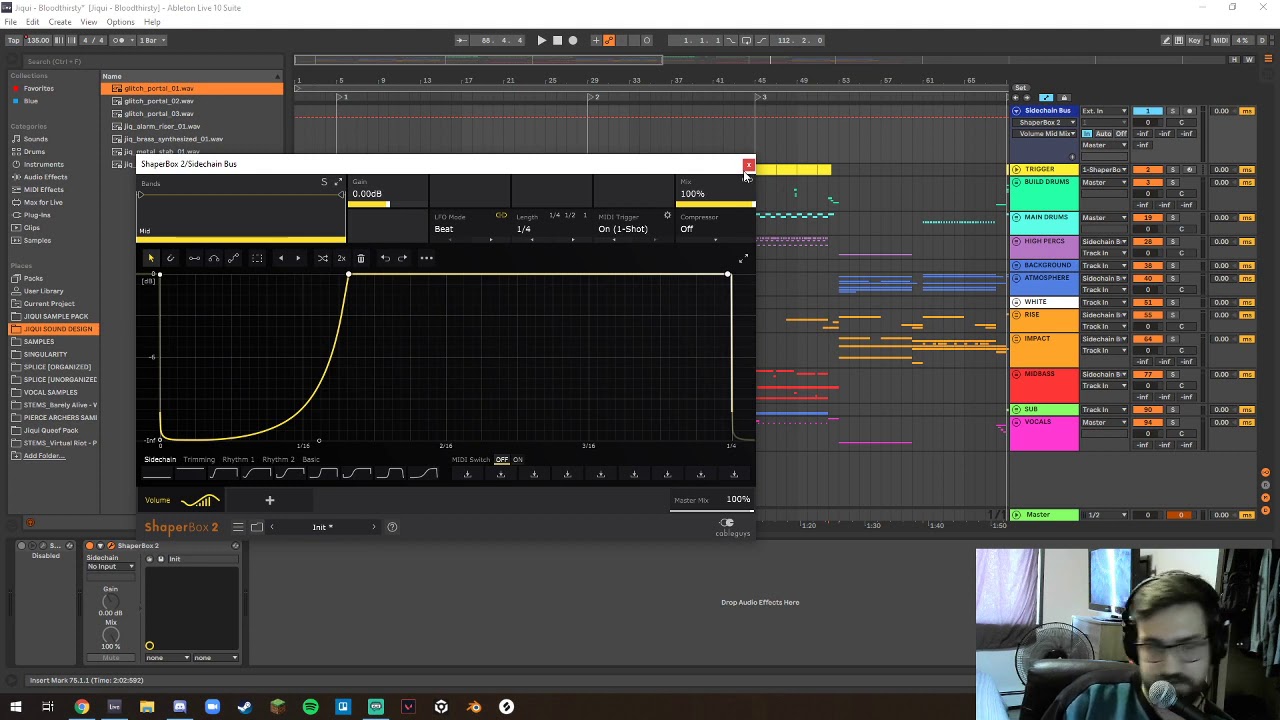The width and height of the screenshot is (1280, 720).
Task: Click the Tap tempo button
Action: [x=14, y=40]
